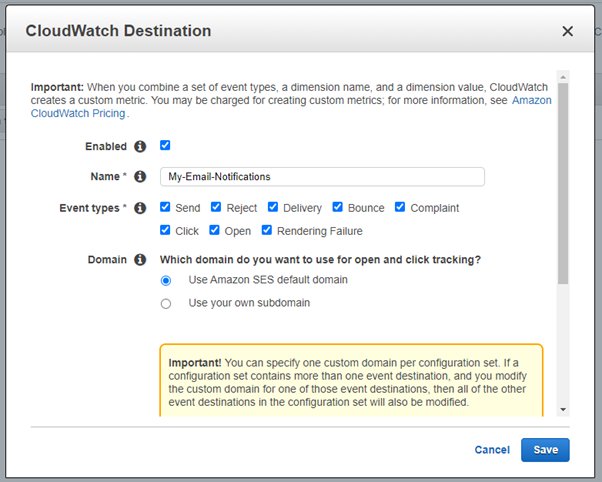Toggle the Reject event type checkbox
This screenshot has width=602, height=482.
[x=216, y=208]
